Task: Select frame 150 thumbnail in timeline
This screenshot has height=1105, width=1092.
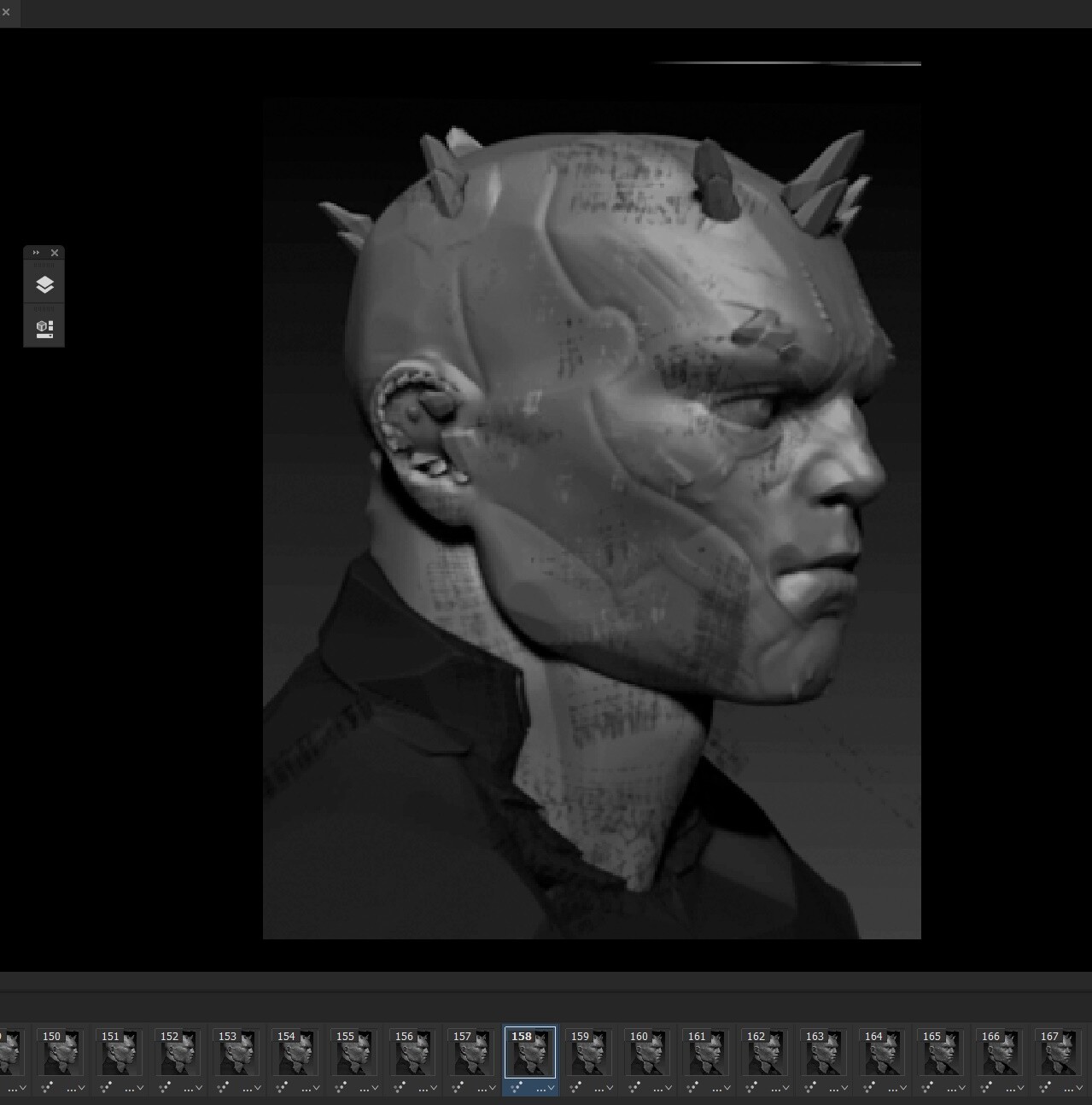Action: [61, 1052]
